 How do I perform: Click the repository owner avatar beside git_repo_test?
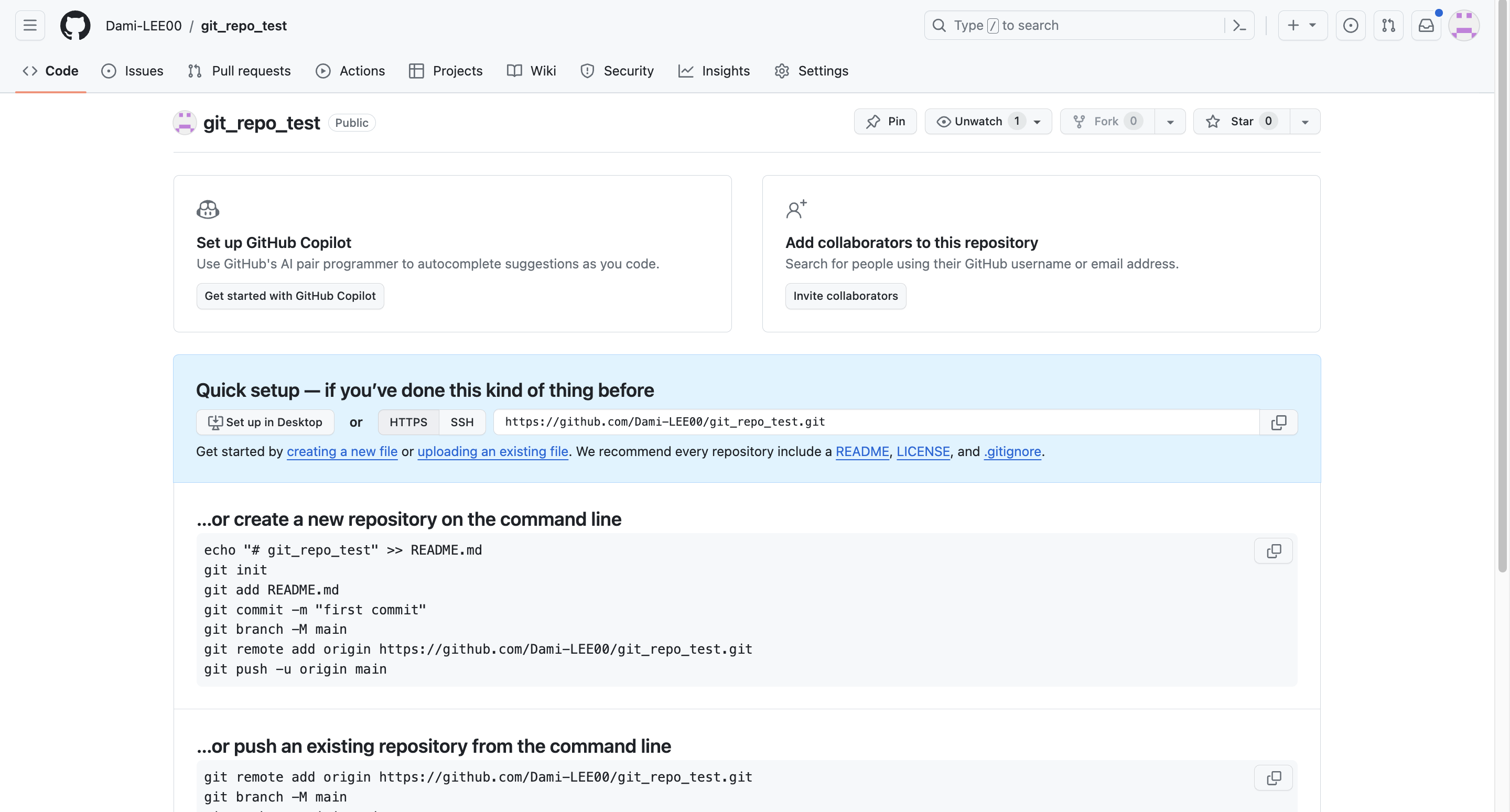[185, 123]
